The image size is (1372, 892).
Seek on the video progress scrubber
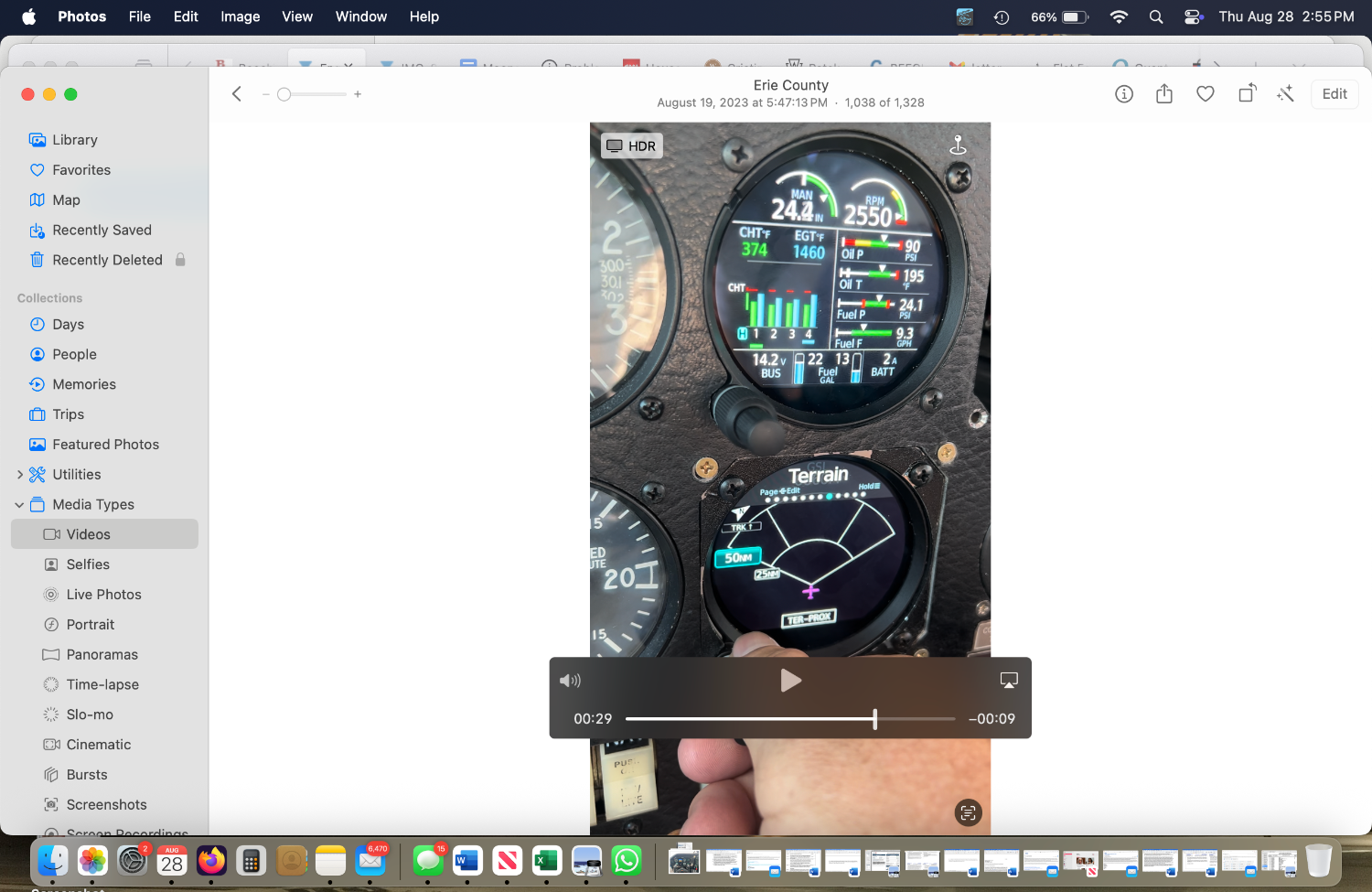coord(790,719)
